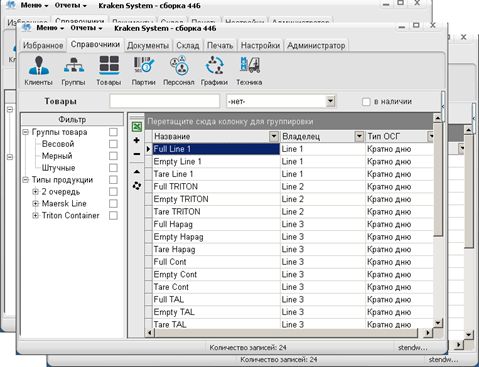Viewport: 479px width, 367px height.
Task: Click the refresh icon beside grid
Action: (x=137, y=186)
